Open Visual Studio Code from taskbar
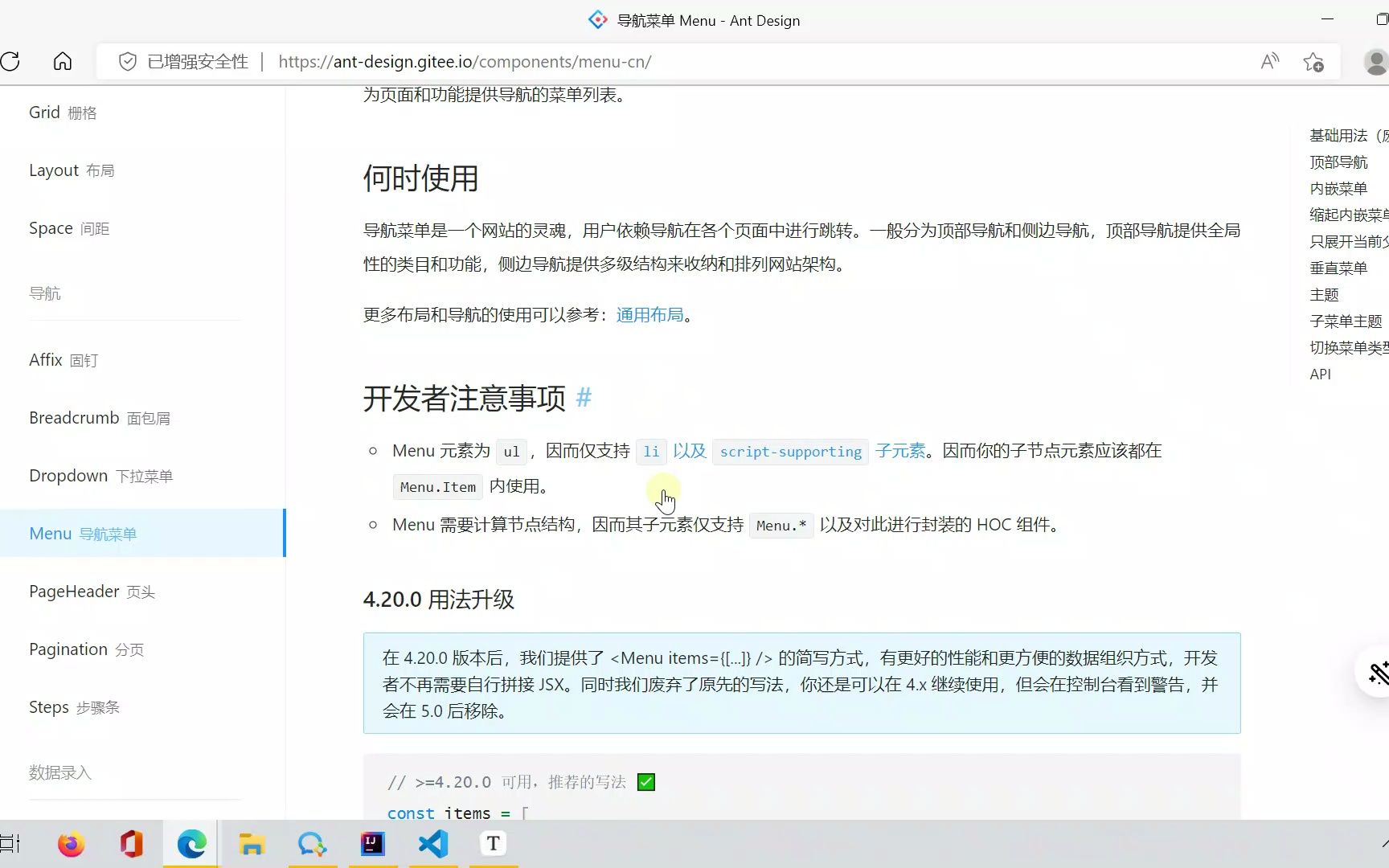This screenshot has width=1389, height=868. point(433,844)
